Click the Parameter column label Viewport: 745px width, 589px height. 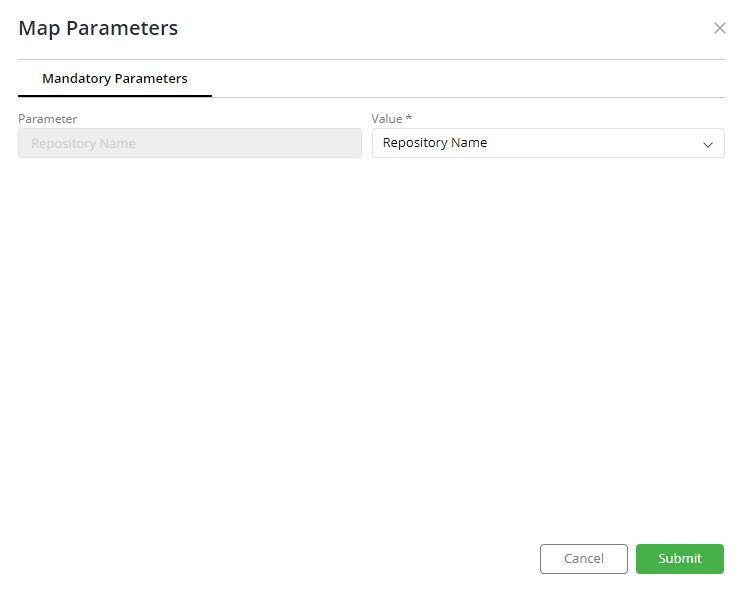[x=48, y=119]
